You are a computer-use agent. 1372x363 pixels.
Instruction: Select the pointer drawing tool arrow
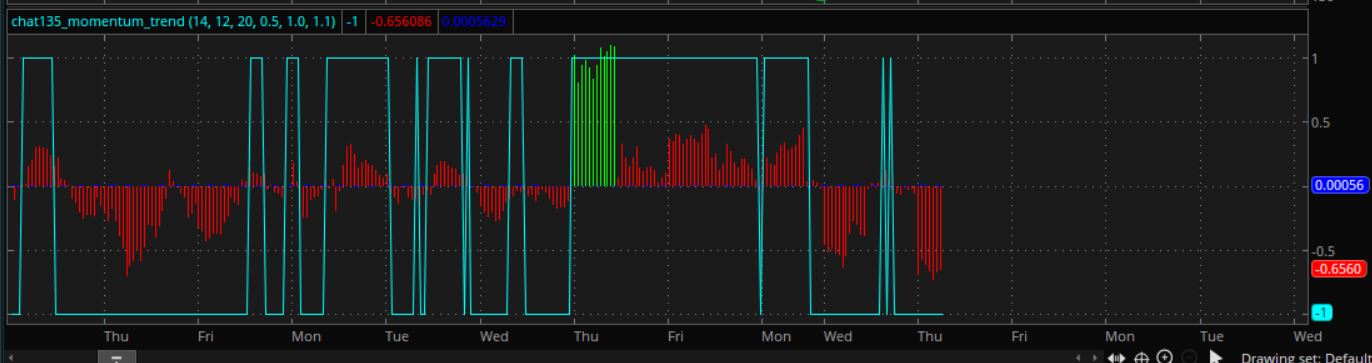pyautogui.click(x=1215, y=357)
